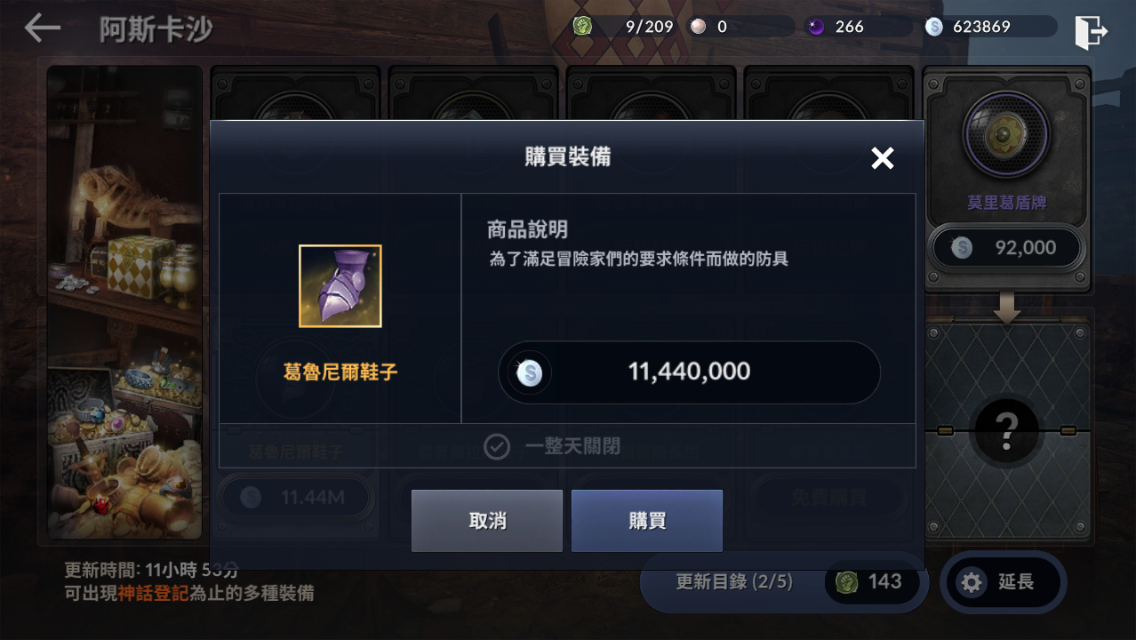Tap the silver coin balance icon
This screenshot has width=1136, height=640.
(934, 27)
